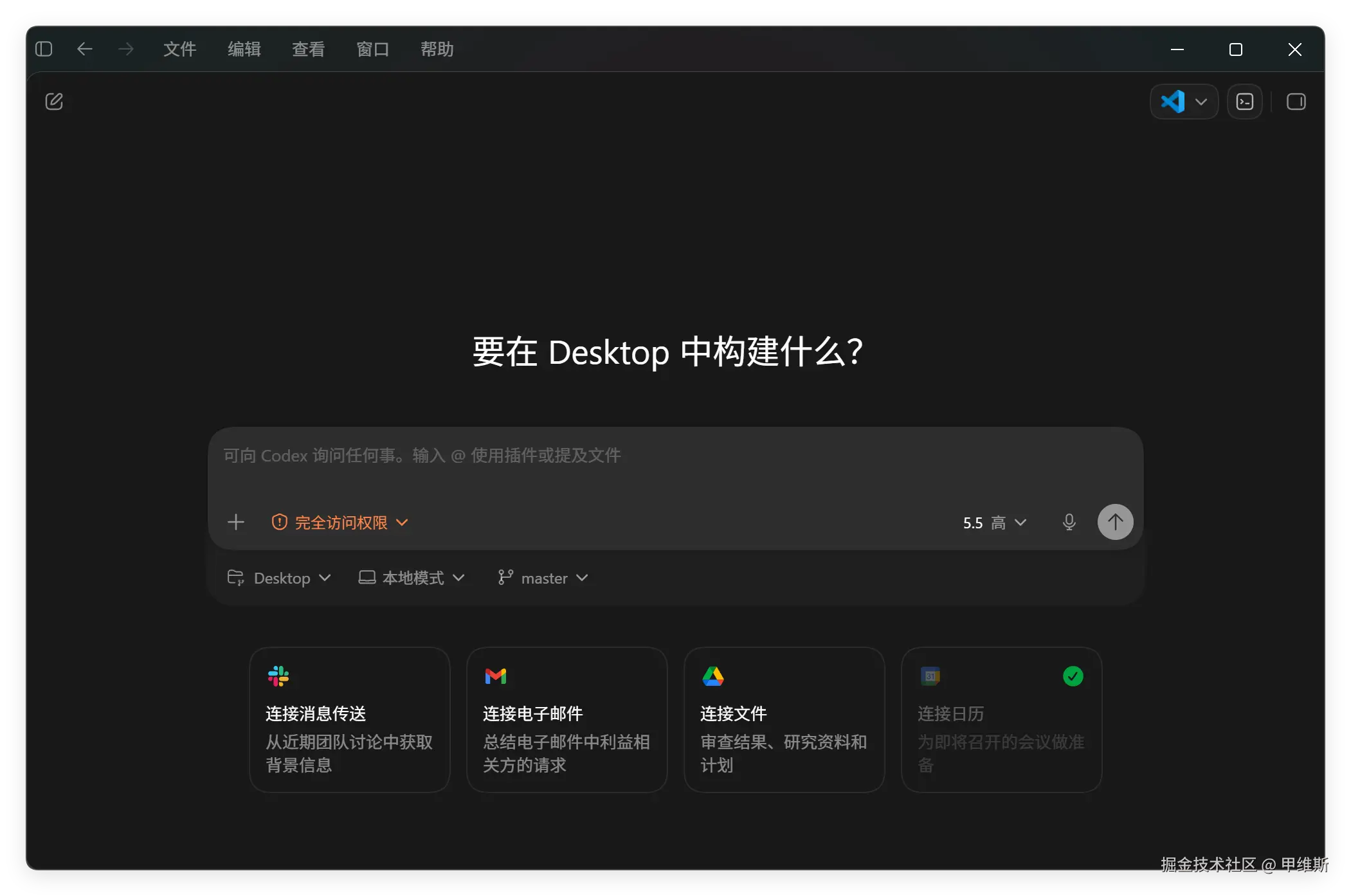Open the 窗口 menu
Screen dimensions: 1351x896
tap(372, 49)
